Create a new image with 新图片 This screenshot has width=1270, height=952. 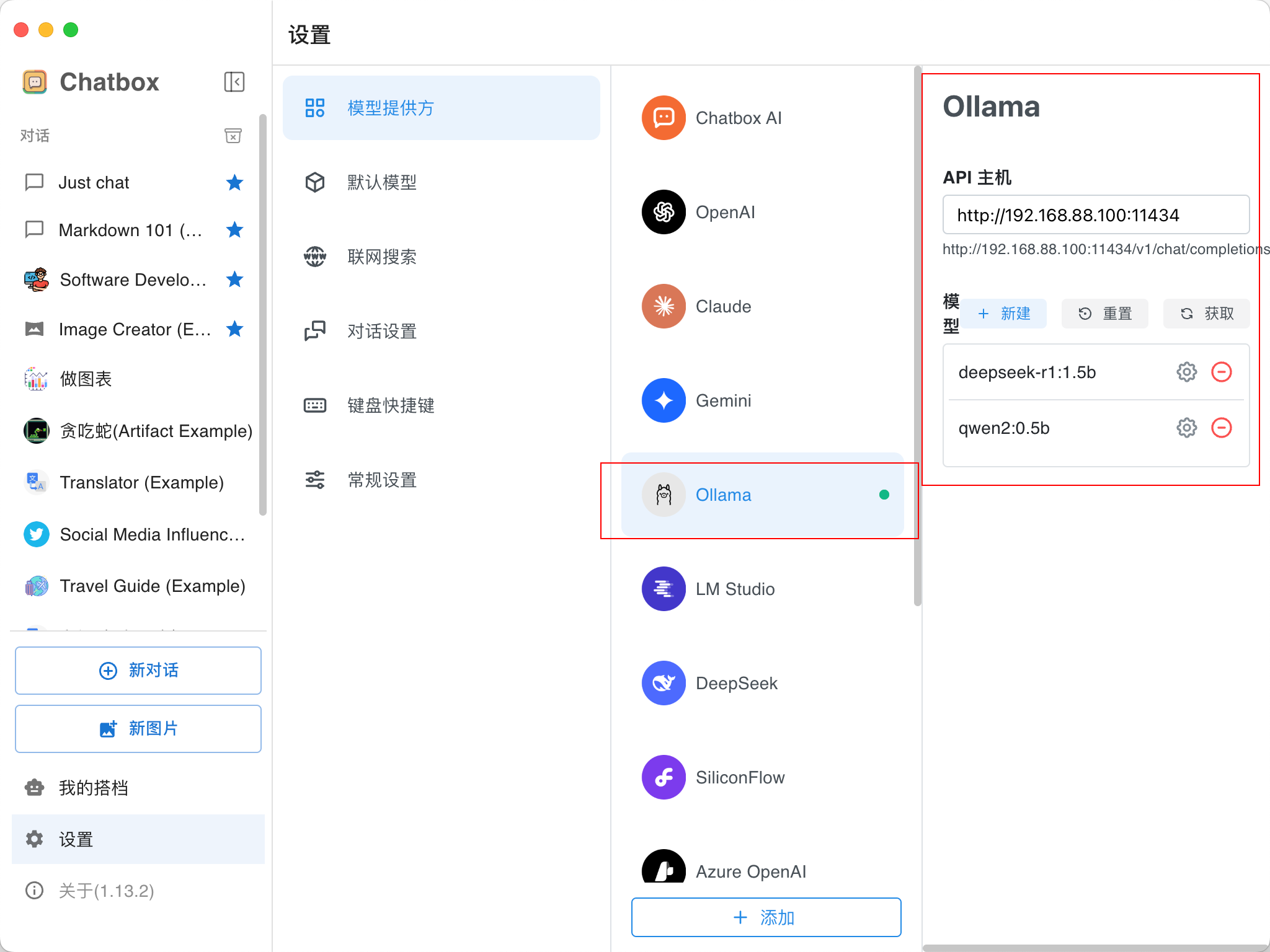coord(138,729)
